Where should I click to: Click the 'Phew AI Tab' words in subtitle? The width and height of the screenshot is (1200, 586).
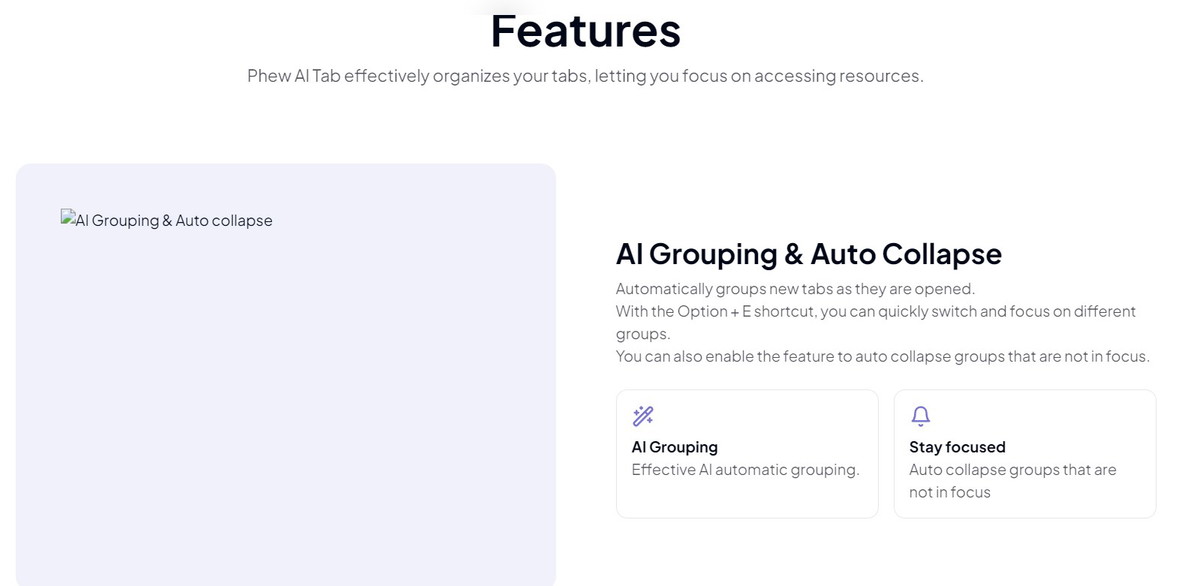click(293, 76)
